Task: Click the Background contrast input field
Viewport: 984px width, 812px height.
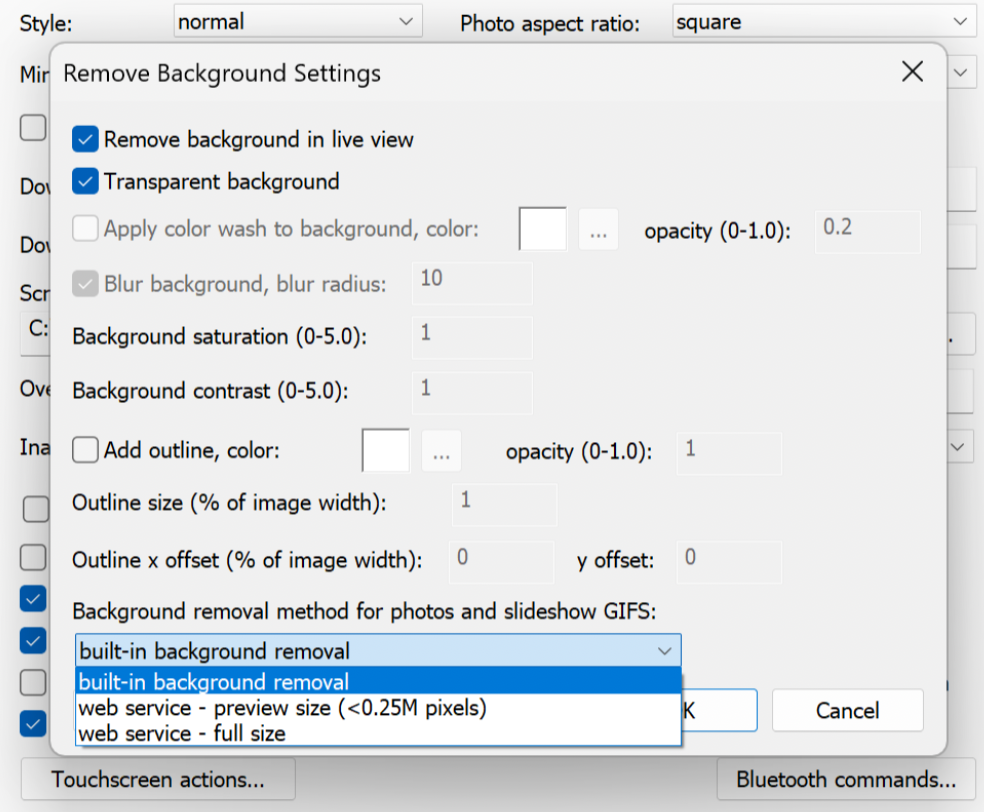Action: 472,390
